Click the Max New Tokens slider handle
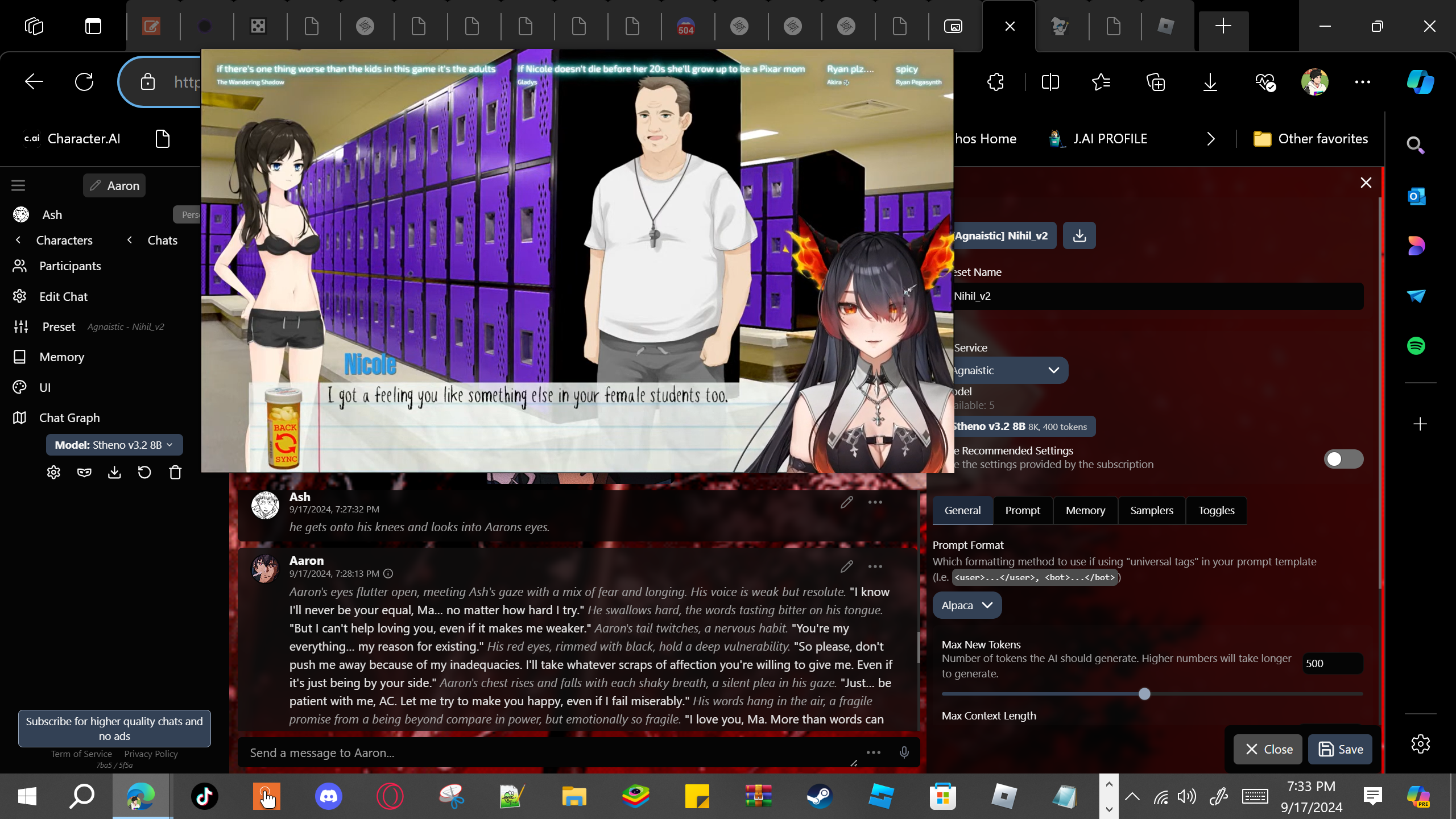1456x819 pixels. [x=1144, y=694]
